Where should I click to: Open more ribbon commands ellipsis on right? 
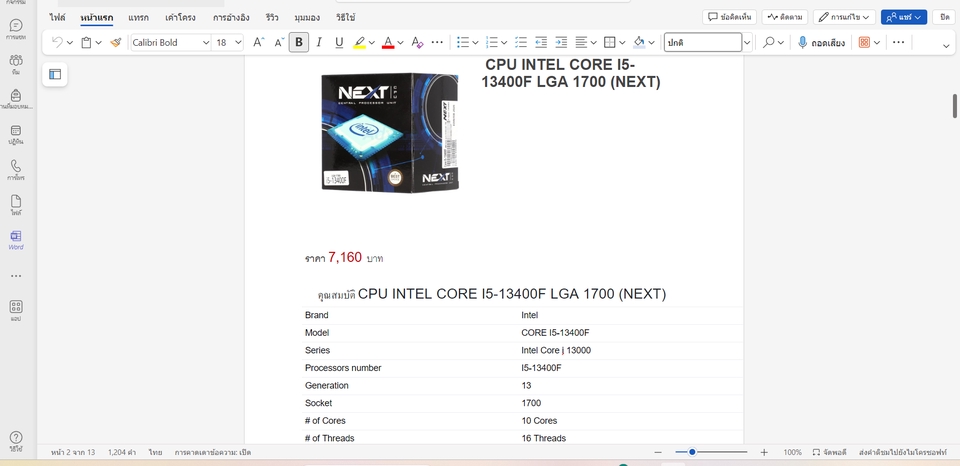tap(898, 42)
